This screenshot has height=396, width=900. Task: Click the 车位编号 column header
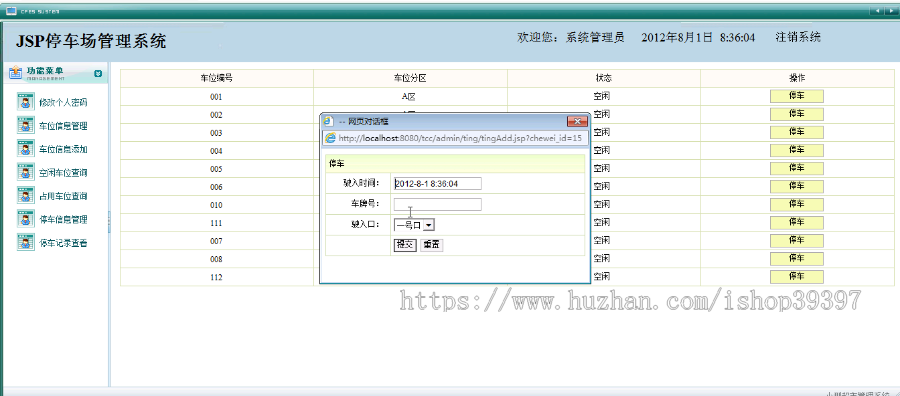(216, 78)
